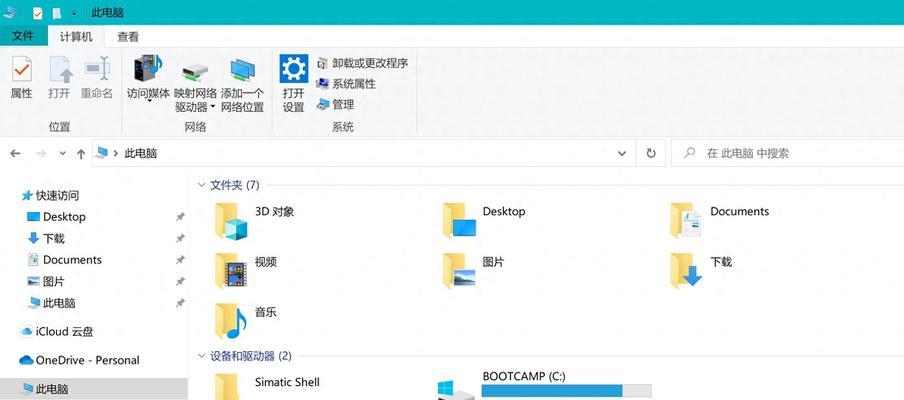Image resolution: width=904 pixels, height=400 pixels.
Task: Open the 文件 menu tab
Action: (x=23, y=36)
